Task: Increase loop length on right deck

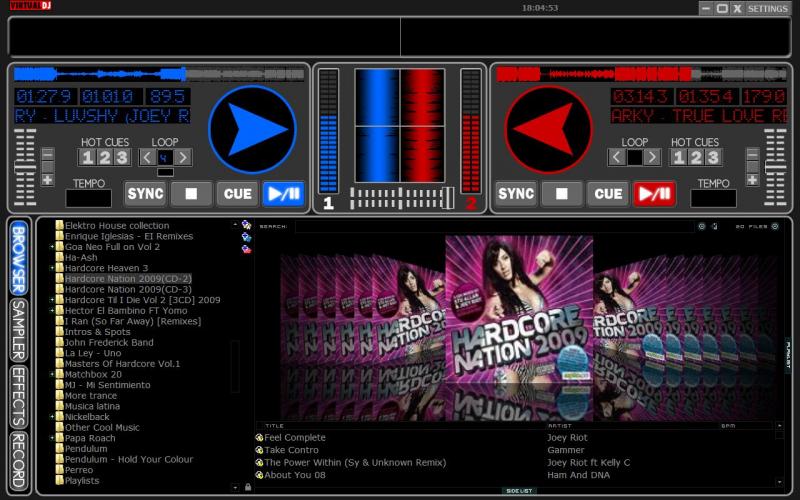Action: pos(653,157)
